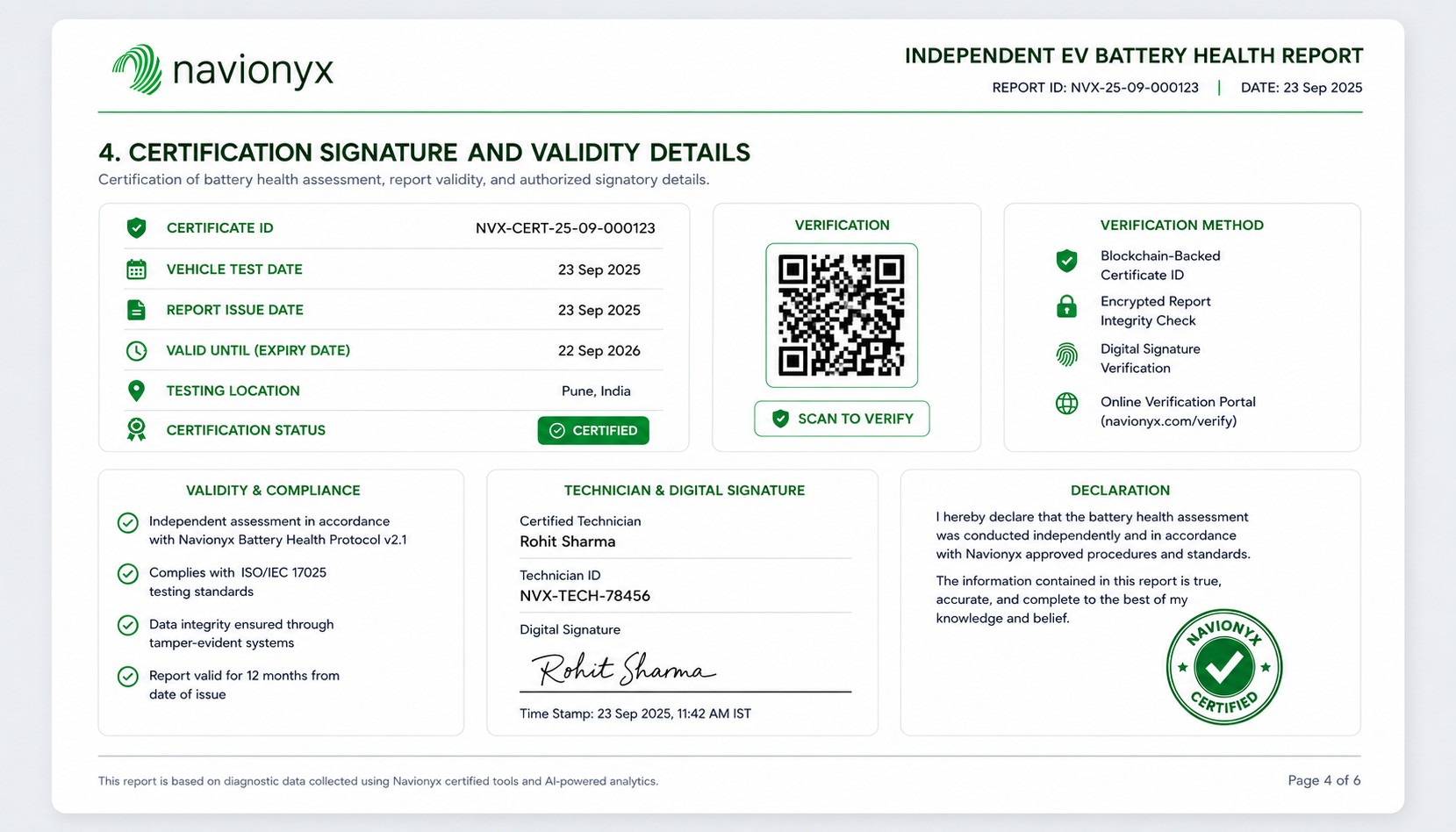Image resolution: width=1456 pixels, height=832 pixels.
Task: Click the shield icon beside Certificate ID
Action: coord(136,228)
